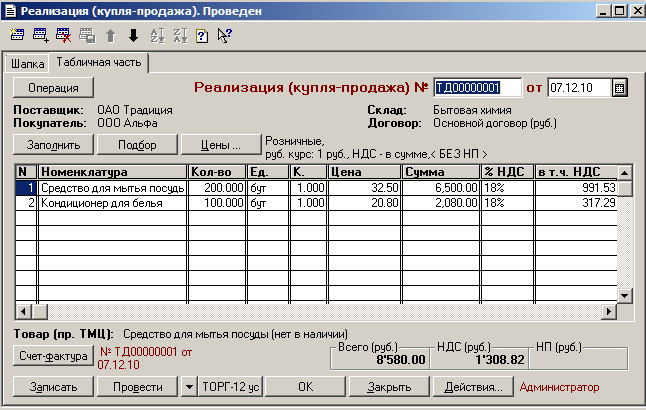Click the delete row icon
This screenshot has width=646, height=410.
click(63, 35)
